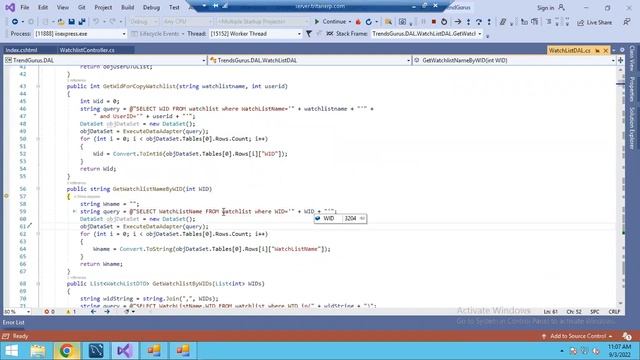Click the Step Over icon
The width and height of the screenshot is (640, 360).
[x=478, y=22]
